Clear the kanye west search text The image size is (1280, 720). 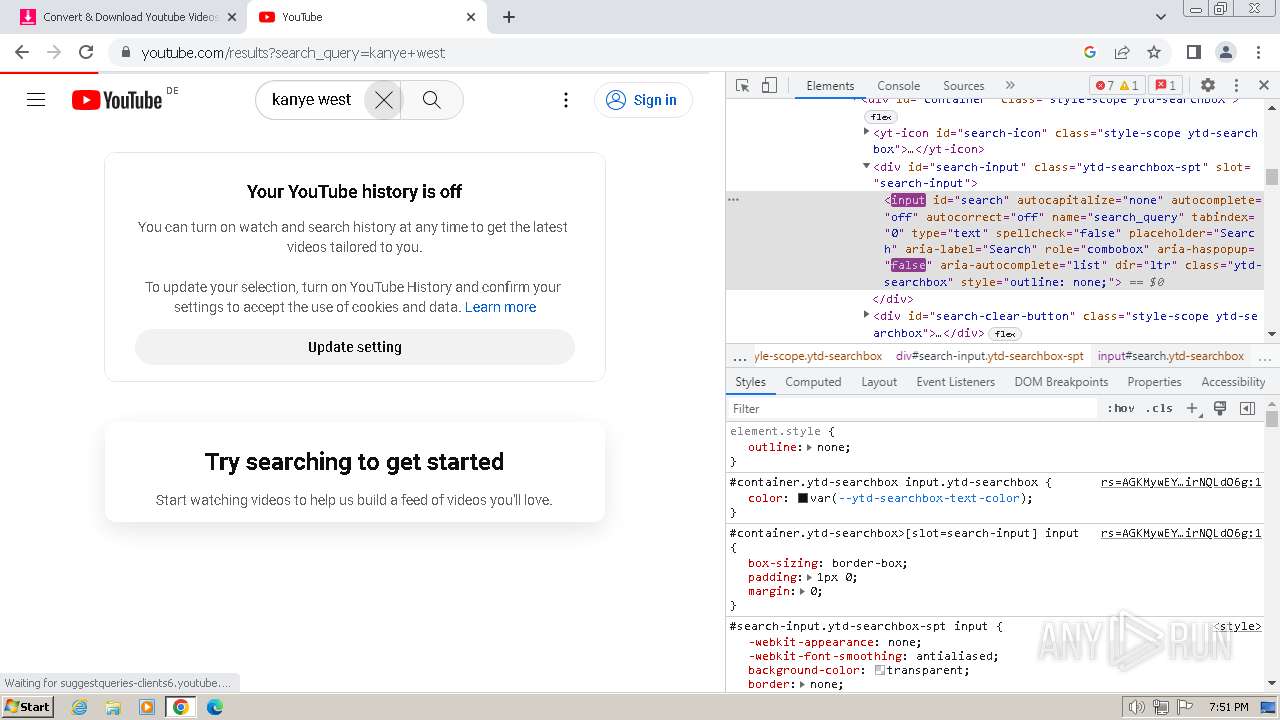383,100
